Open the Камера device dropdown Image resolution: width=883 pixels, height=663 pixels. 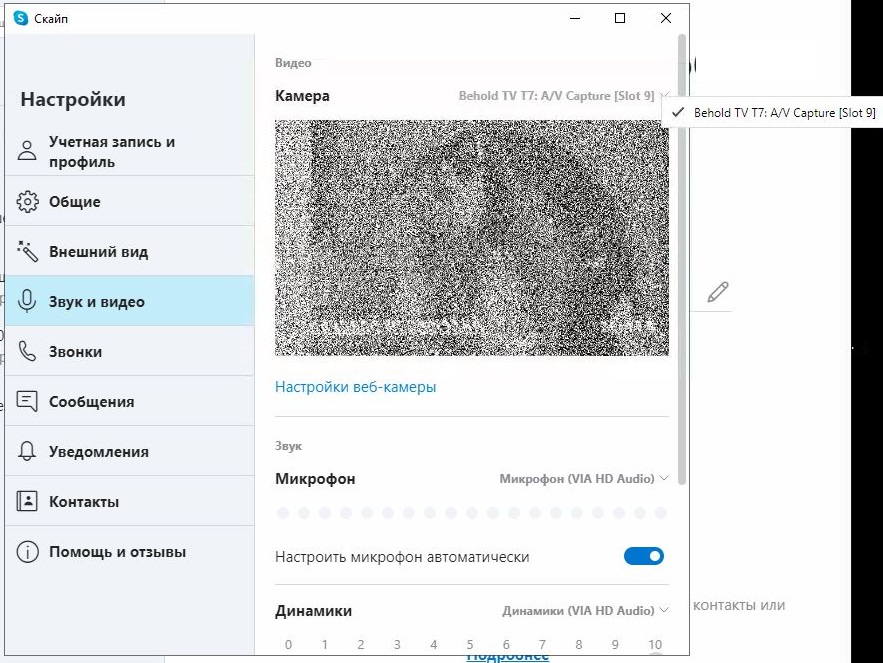click(x=563, y=97)
